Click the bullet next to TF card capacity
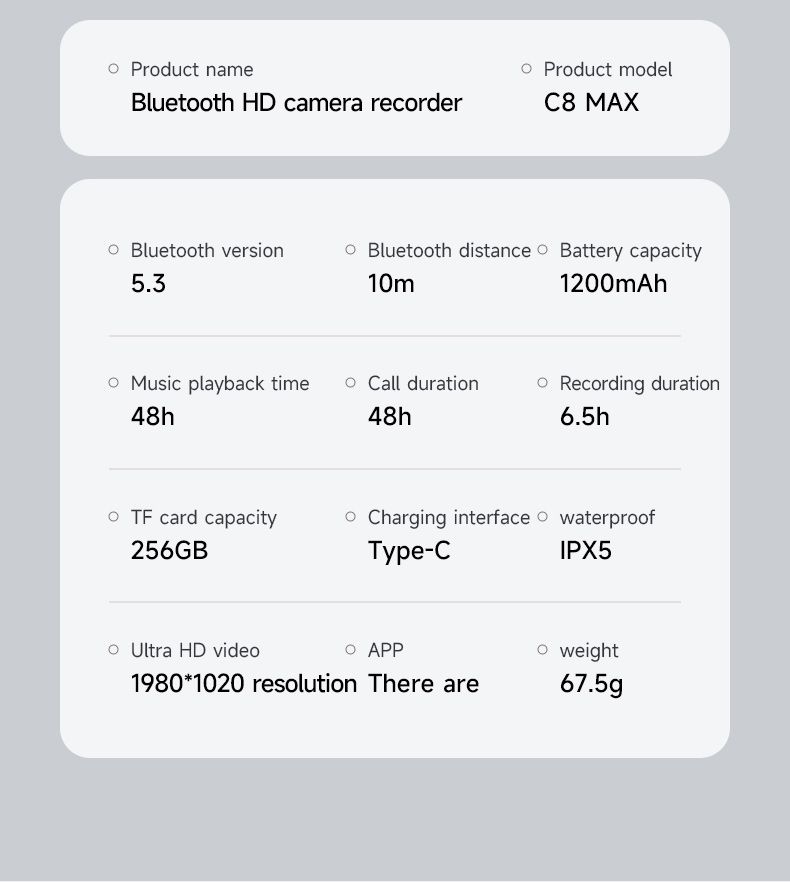Image resolution: width=790 pixels, height=882 pixels. 113,517
